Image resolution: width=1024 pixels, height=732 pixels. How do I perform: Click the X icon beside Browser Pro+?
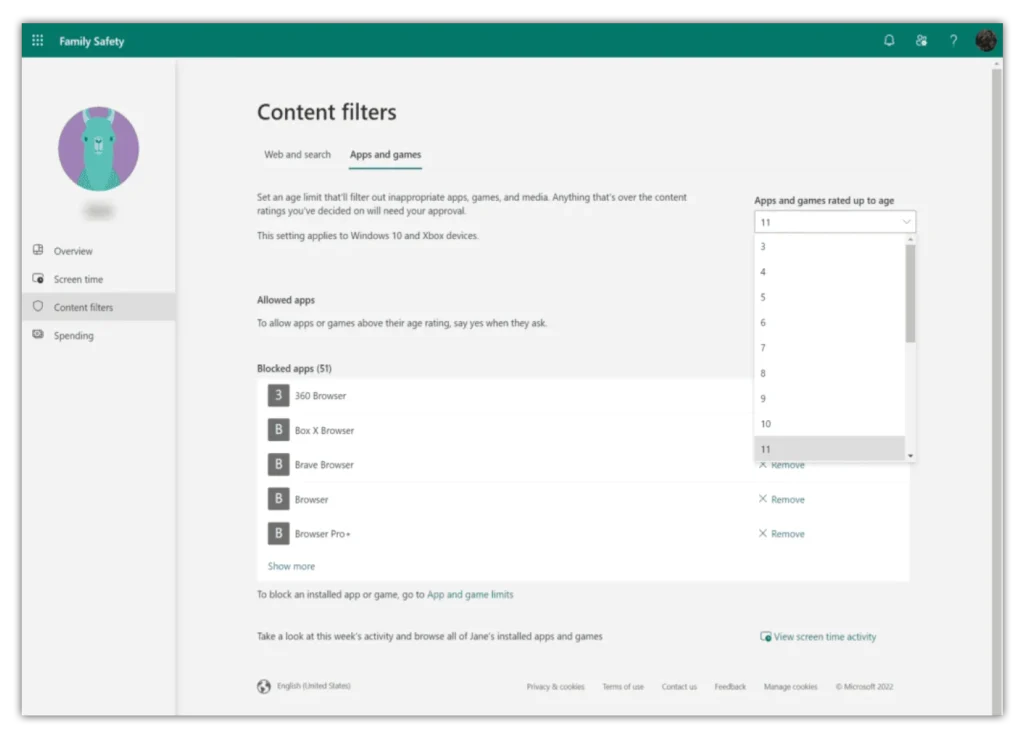click(762, 533)
